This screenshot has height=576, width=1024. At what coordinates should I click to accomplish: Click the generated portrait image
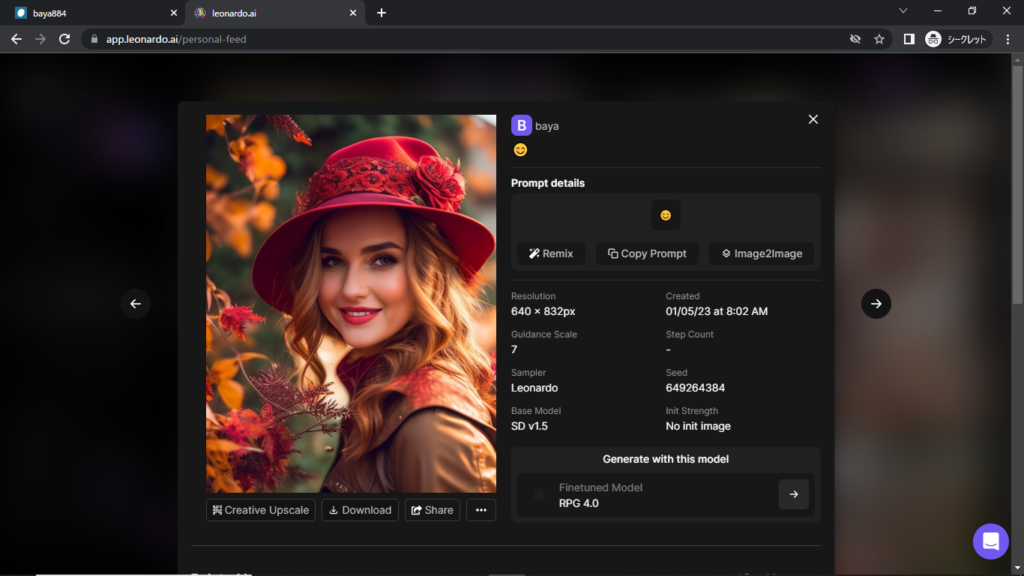(351, 303)
